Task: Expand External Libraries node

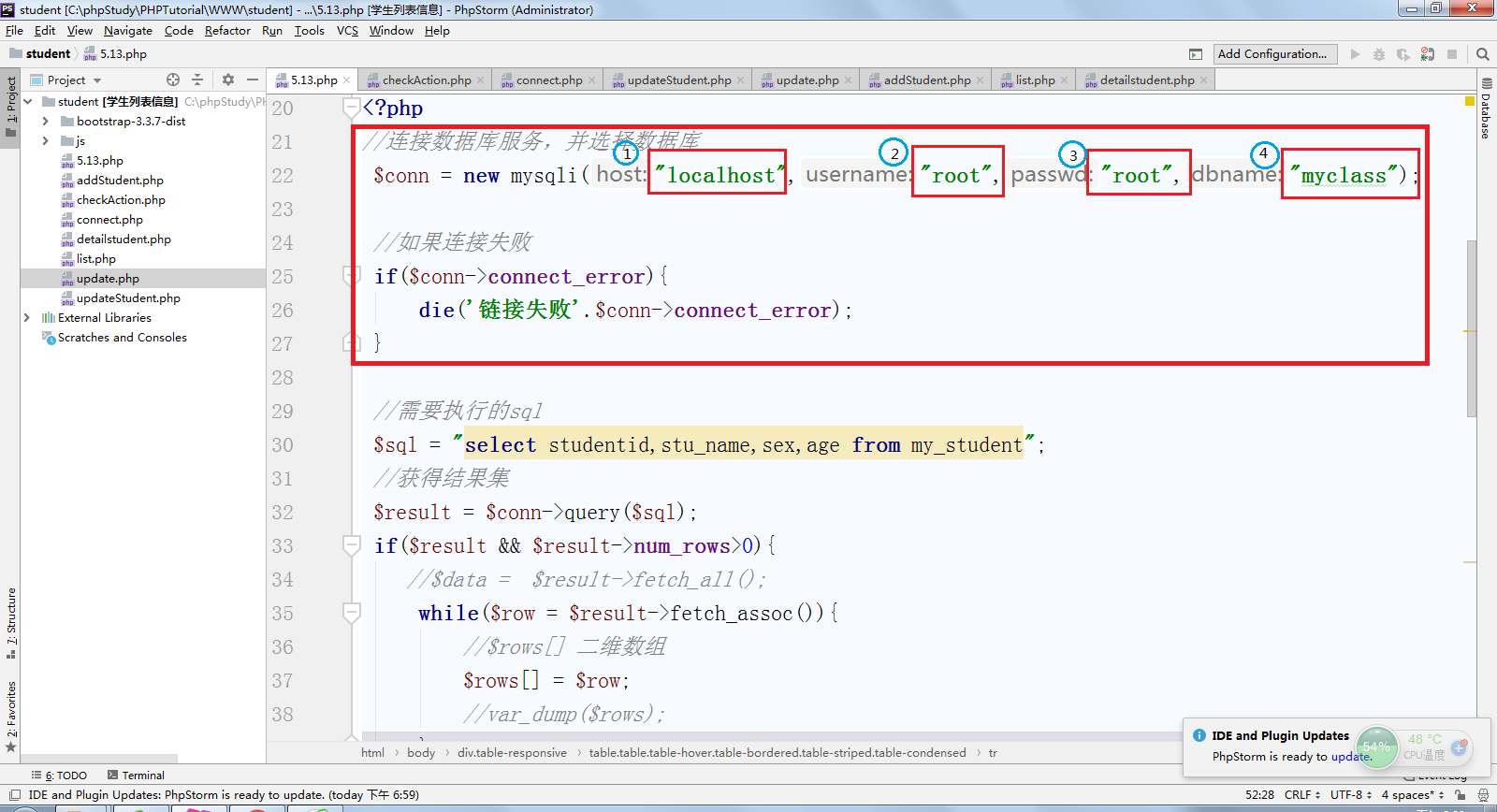Action: click(27, 317)
